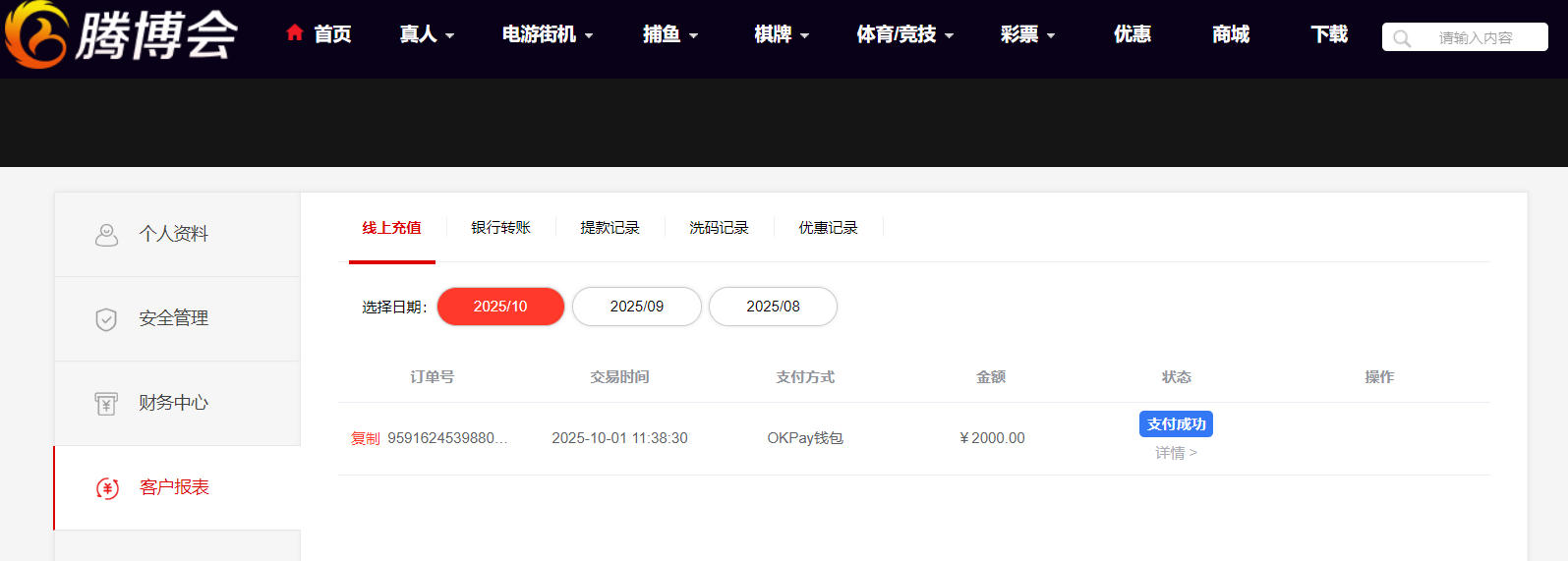
Task: Open the 提款记录 tab
Action: [610, 228]
